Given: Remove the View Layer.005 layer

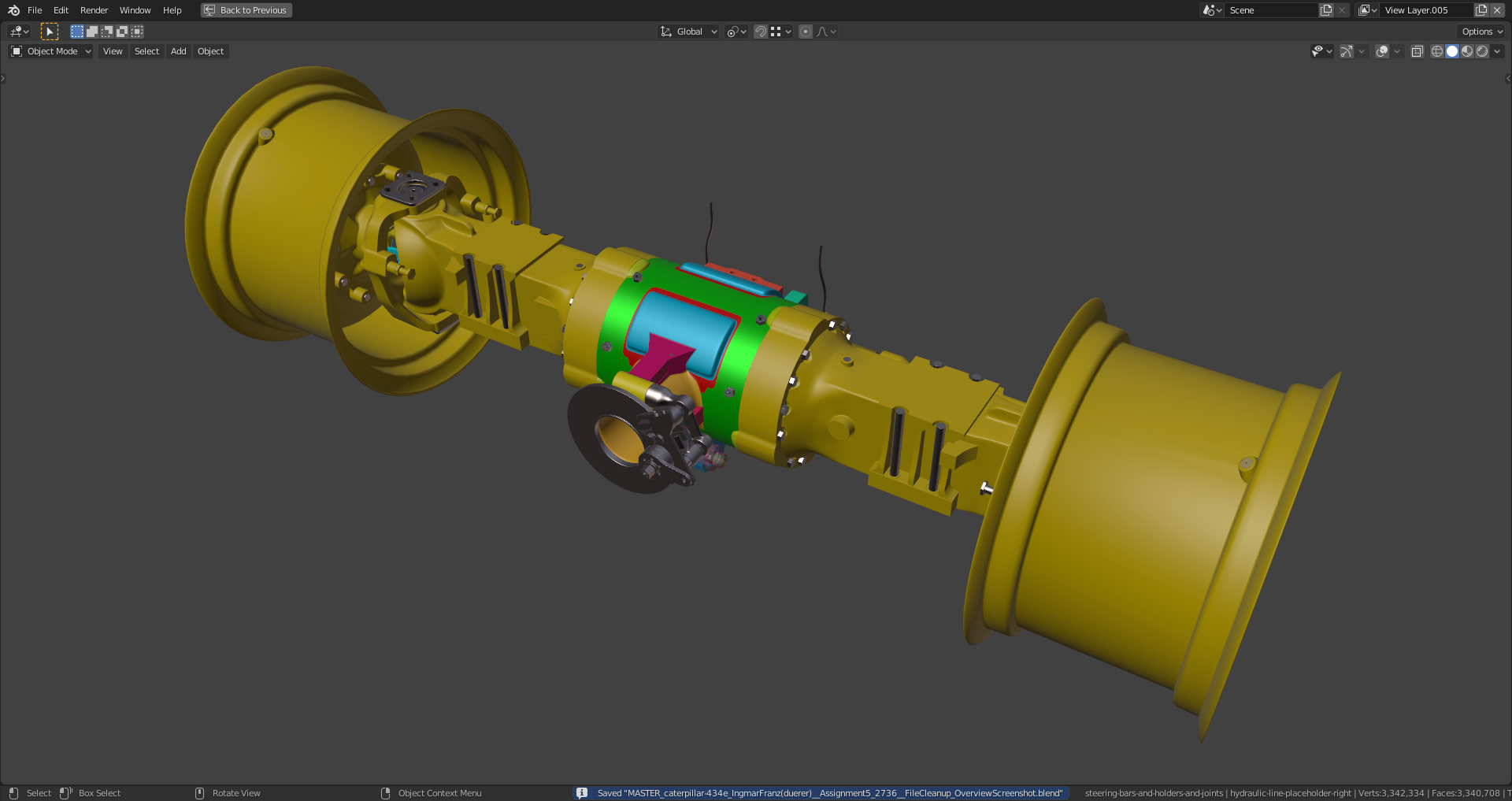Looking at the screenshot, I should point(1497,10).
